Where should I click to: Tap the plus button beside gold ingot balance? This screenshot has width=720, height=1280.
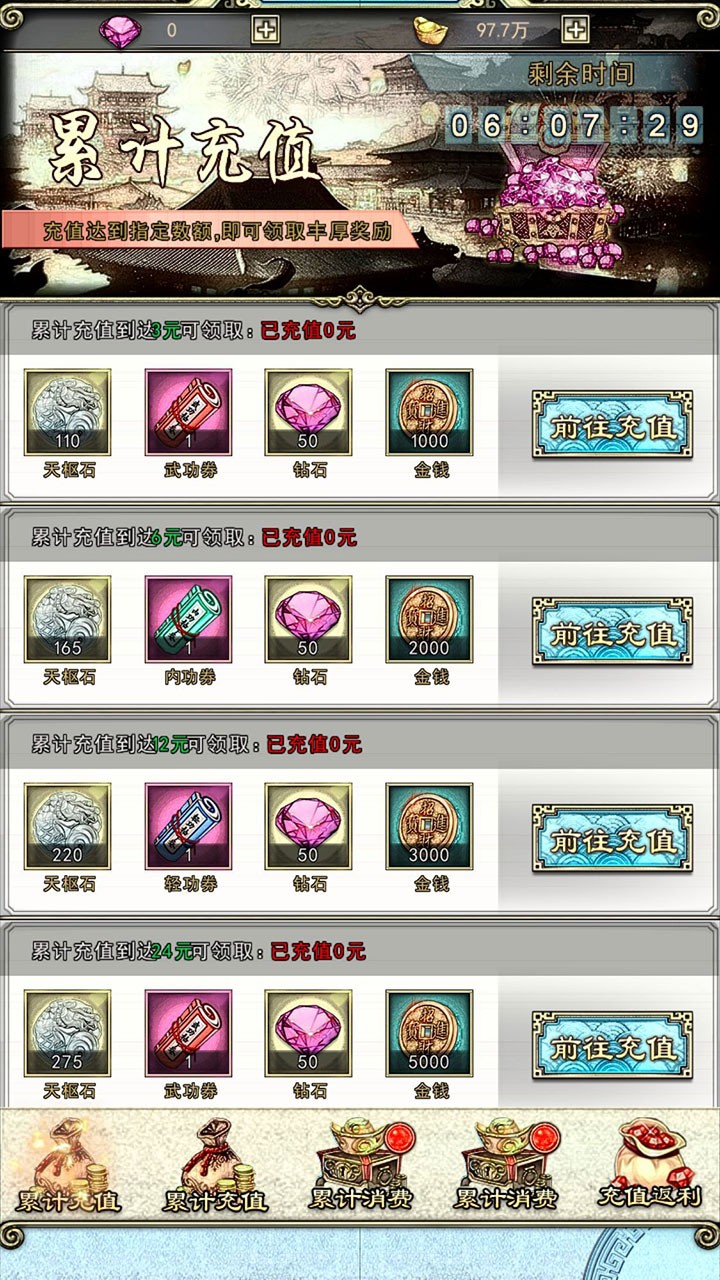click(x=575, y=30)
